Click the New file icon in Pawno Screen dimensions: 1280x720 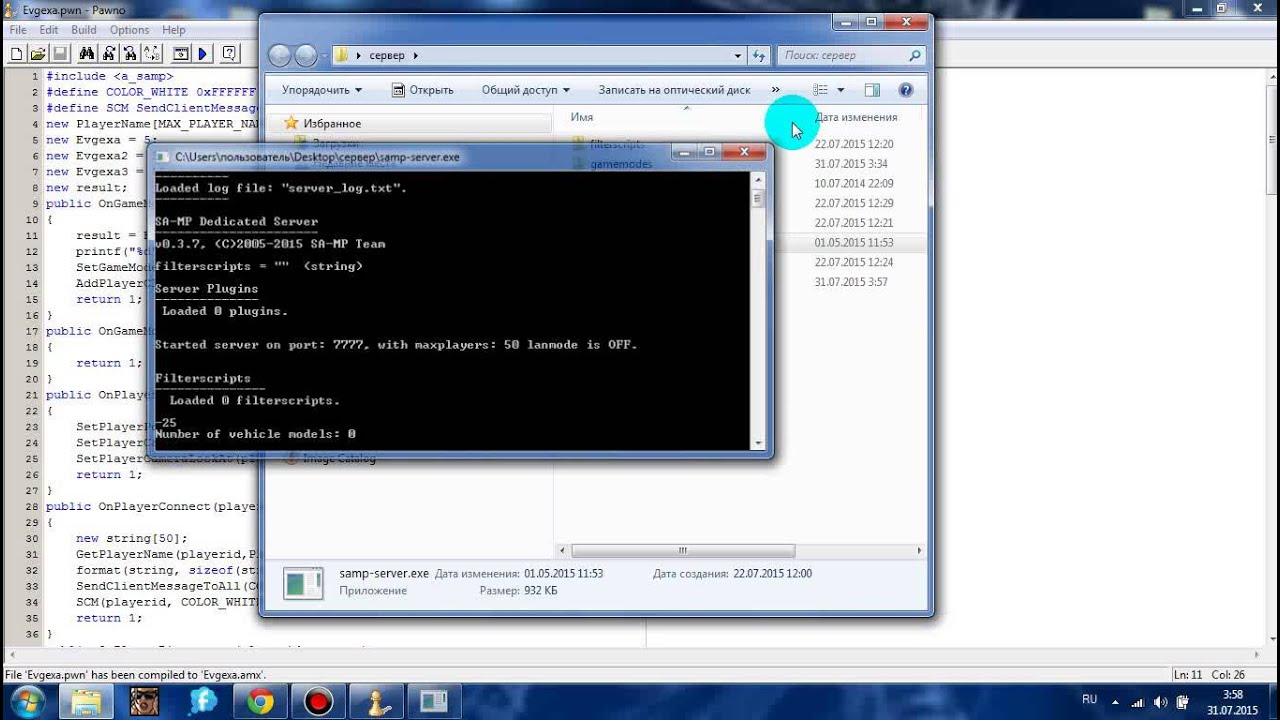coord(17,53)
